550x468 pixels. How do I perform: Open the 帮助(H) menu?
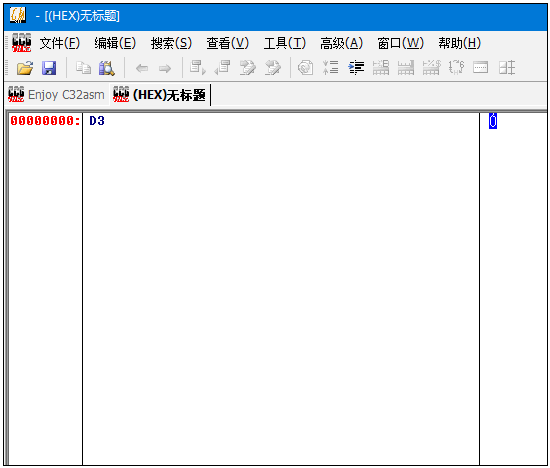(x=460, y=43)
